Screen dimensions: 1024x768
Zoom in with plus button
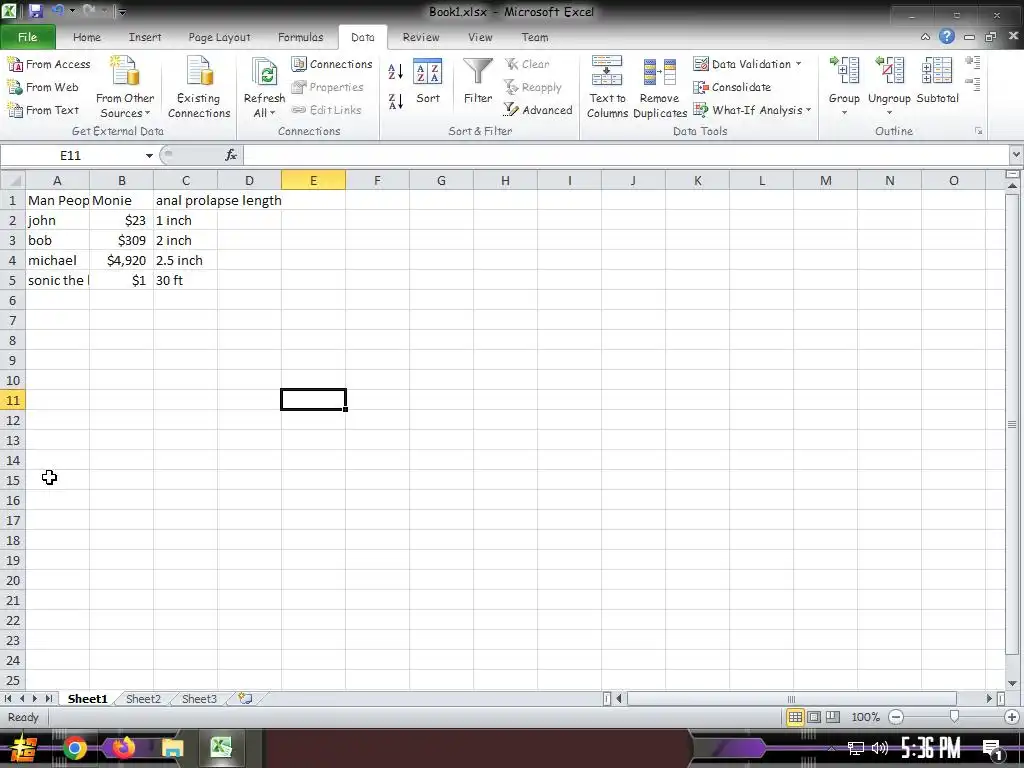[x=1012, y=717]
